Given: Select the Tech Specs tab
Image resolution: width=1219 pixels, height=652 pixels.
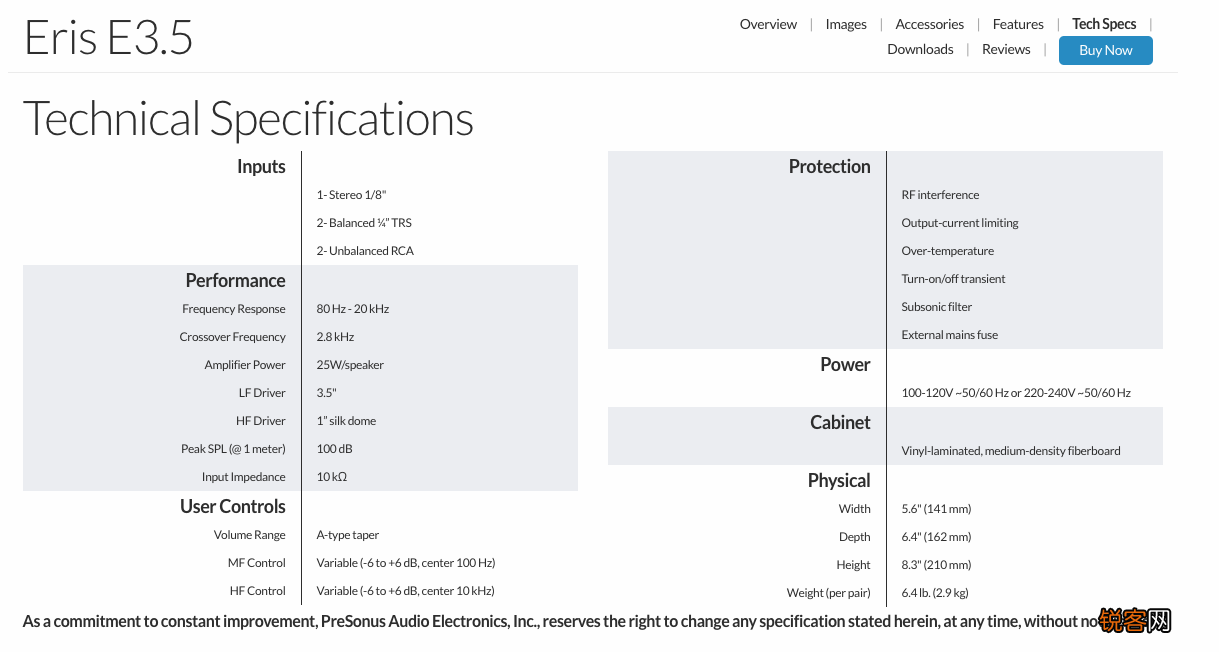Looking at the screenshot, I should [x=1104, y=24].
